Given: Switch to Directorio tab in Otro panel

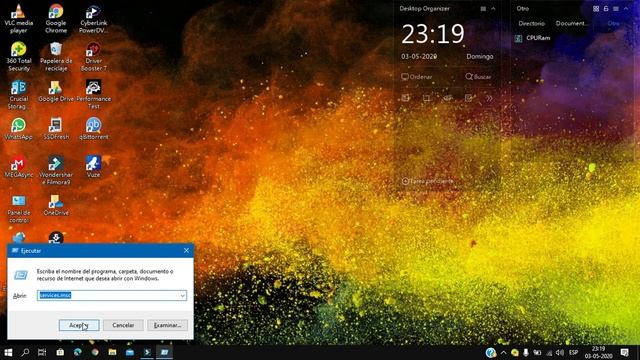Looking at the screenshot, I should pyautogui.click(x=531, y=24).
